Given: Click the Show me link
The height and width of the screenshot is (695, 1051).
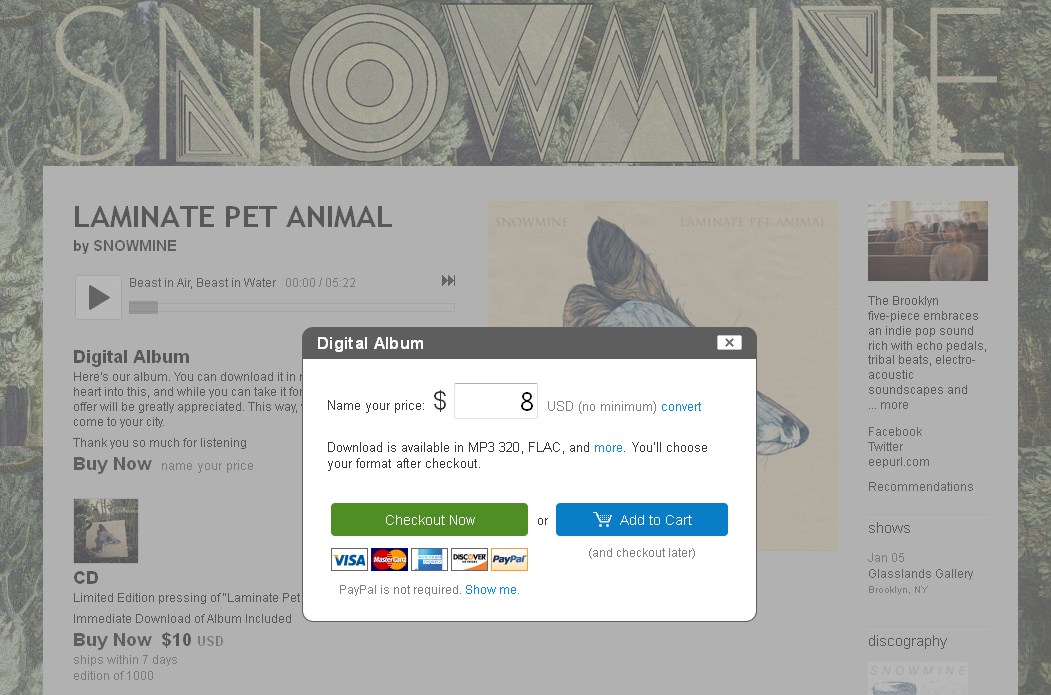Looking at the screenshot, I should click(x=491, y=590).
